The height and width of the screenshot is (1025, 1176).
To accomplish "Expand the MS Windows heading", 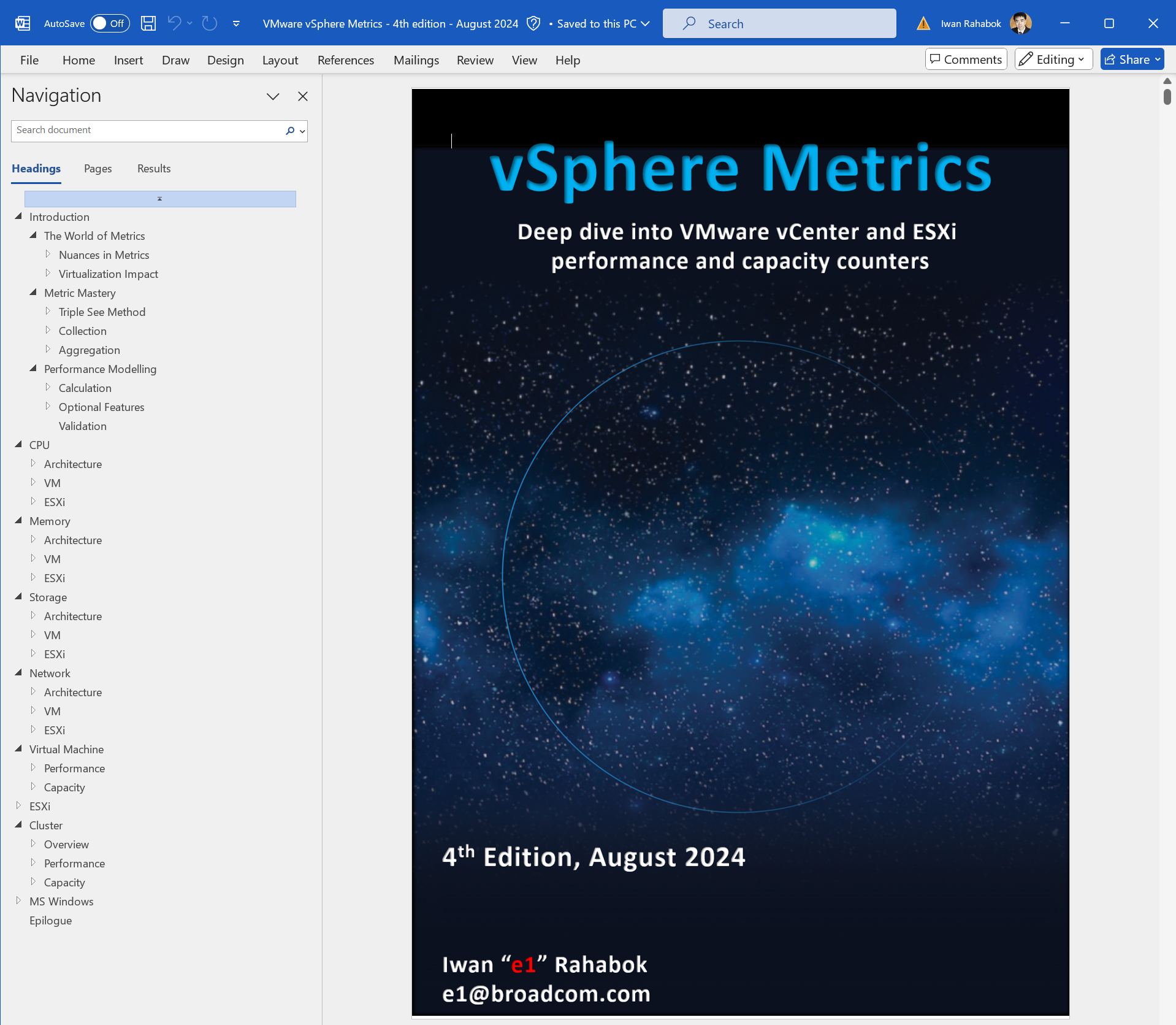I will tap(18, 900).
